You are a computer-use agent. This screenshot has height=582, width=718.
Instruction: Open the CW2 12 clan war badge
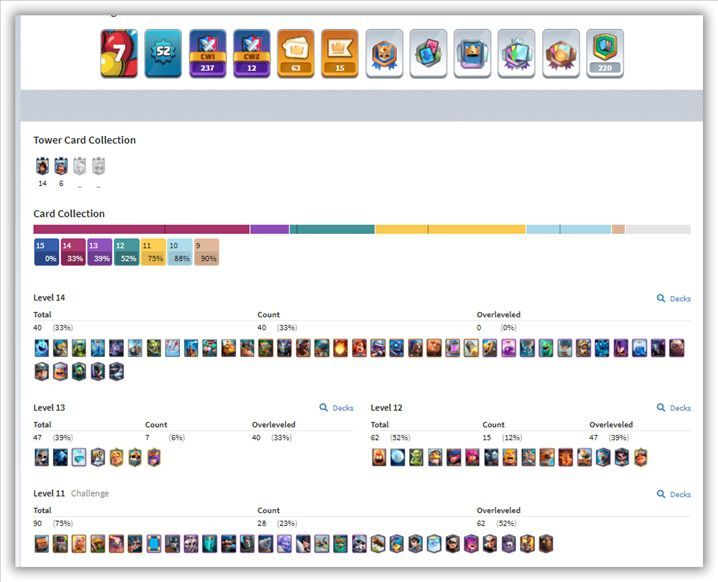pyautogui.click(x=251, y=53)
